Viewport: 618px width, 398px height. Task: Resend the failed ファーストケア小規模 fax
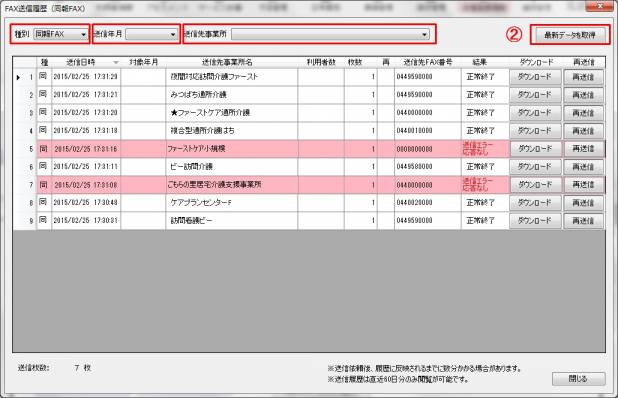click(x=583, y=149)
